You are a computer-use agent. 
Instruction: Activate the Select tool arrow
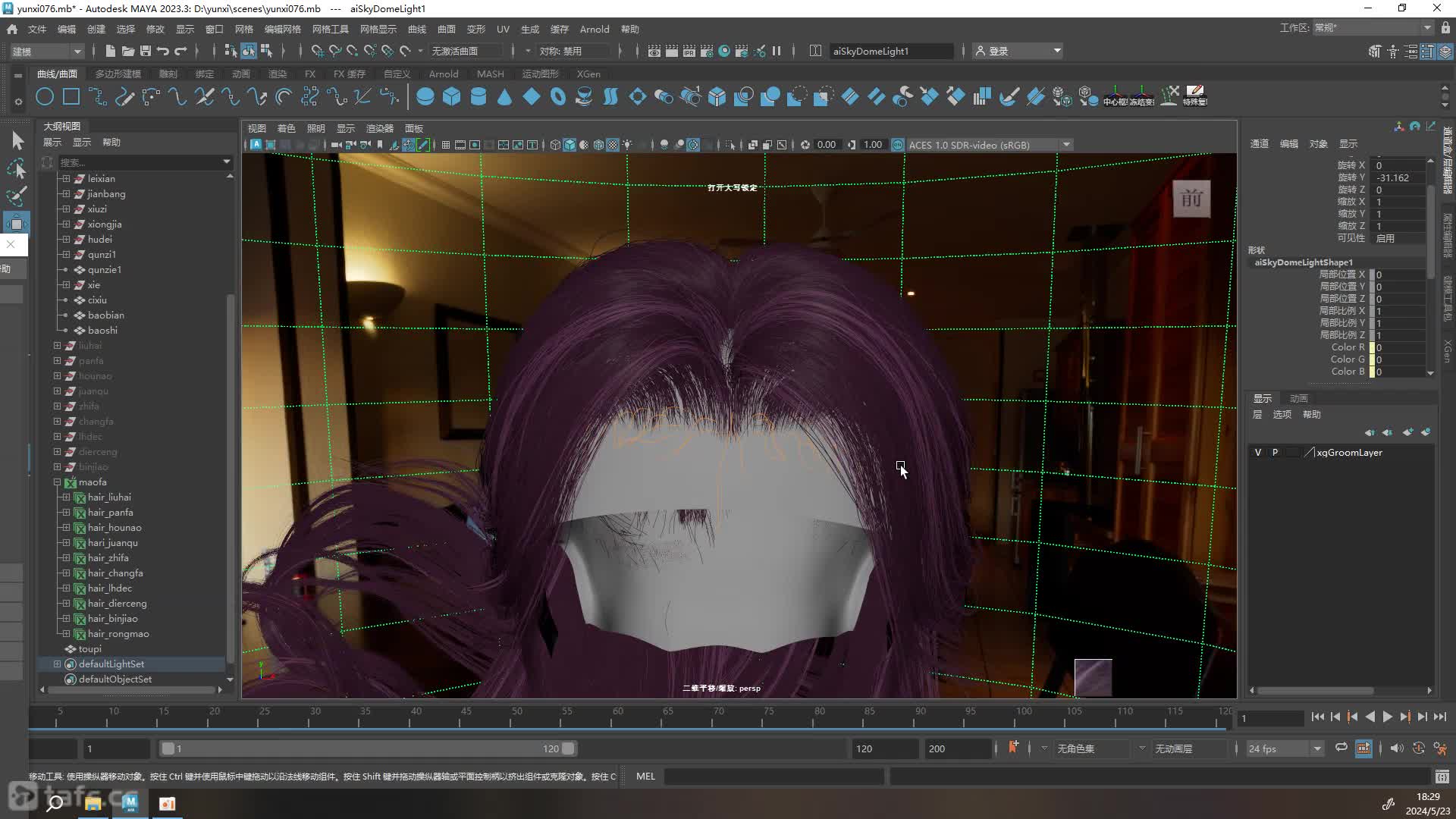[17, 140]
